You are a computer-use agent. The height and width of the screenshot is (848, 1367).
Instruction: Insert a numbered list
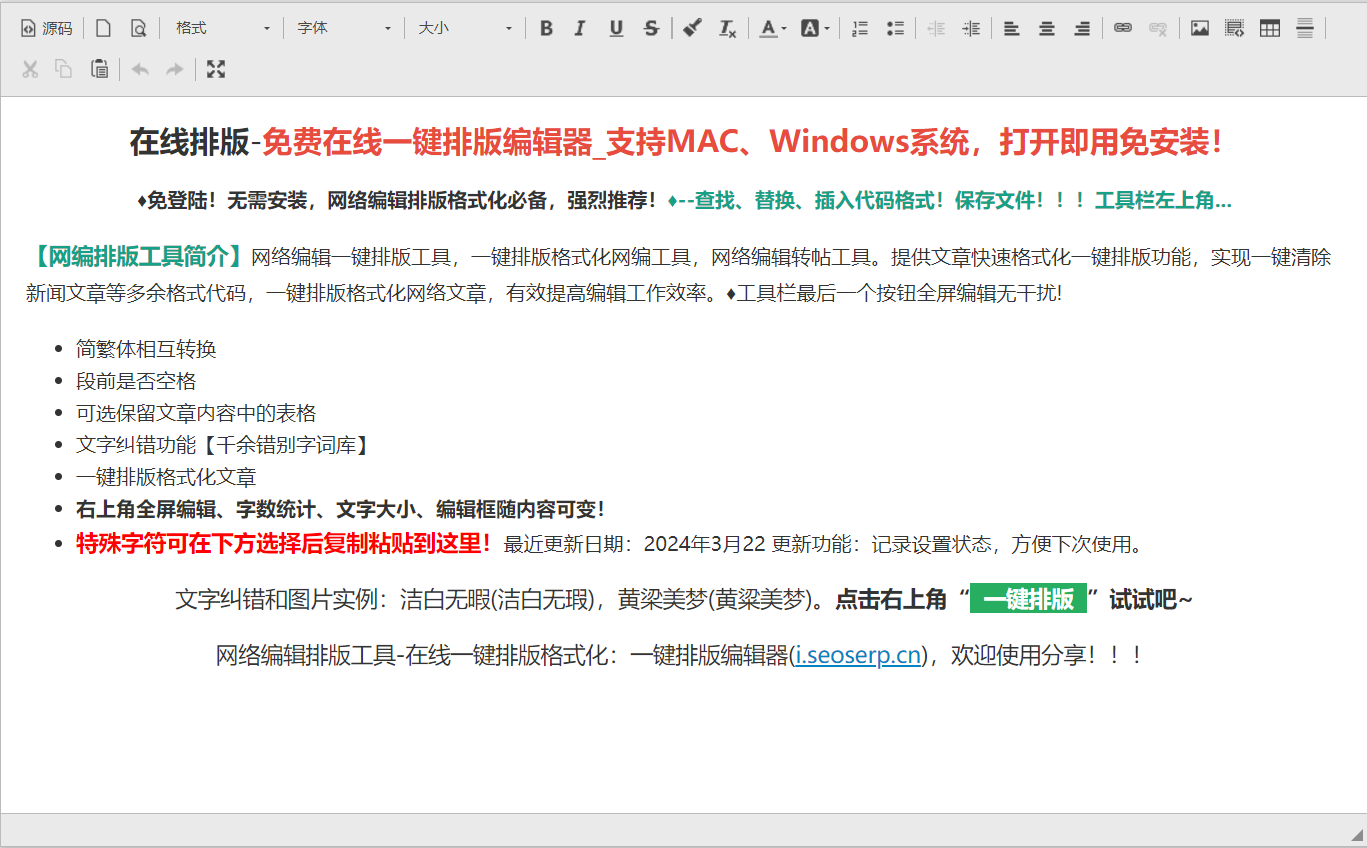click(x=860, y=28)
